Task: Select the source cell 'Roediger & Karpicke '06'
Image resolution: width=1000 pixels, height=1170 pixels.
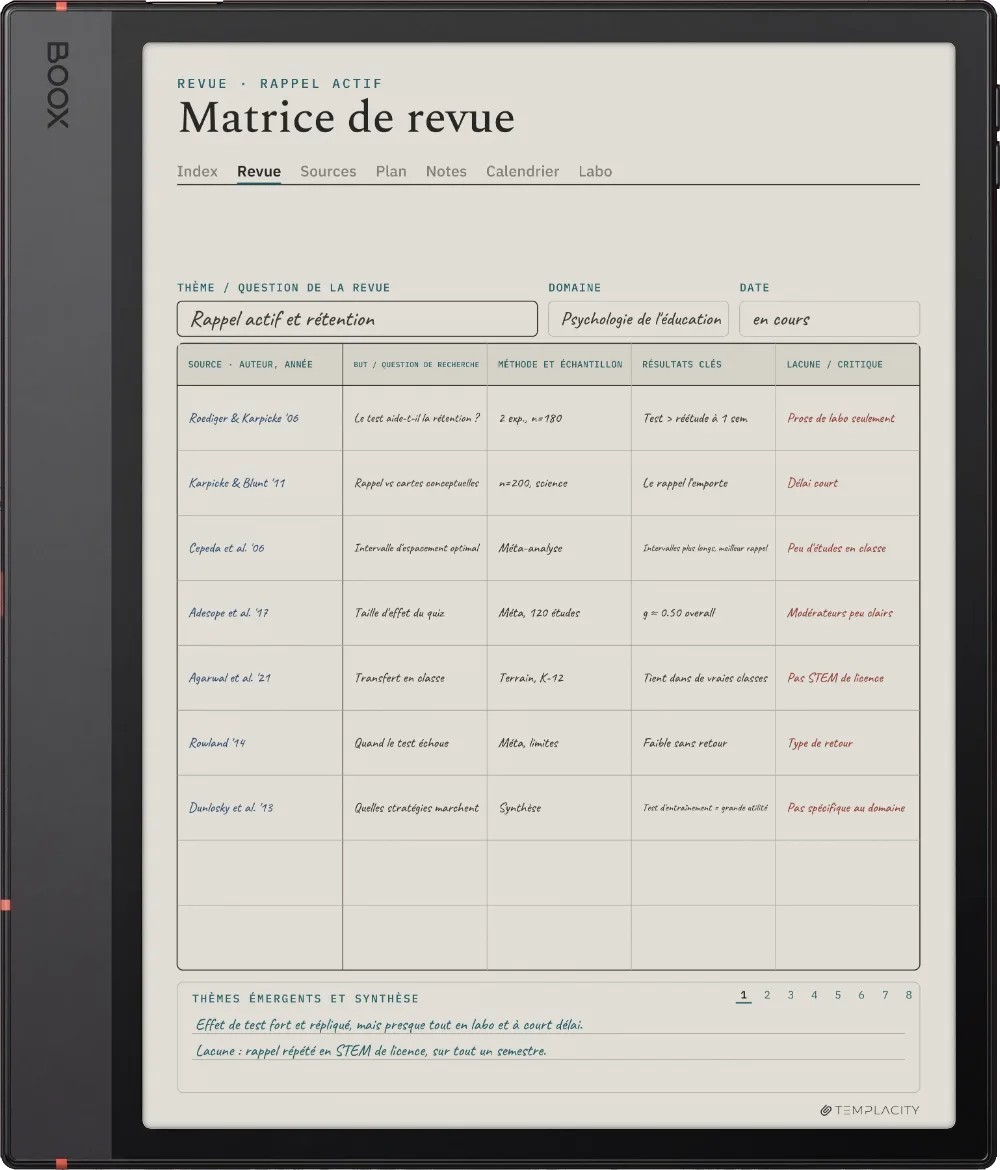Action: 260,418
